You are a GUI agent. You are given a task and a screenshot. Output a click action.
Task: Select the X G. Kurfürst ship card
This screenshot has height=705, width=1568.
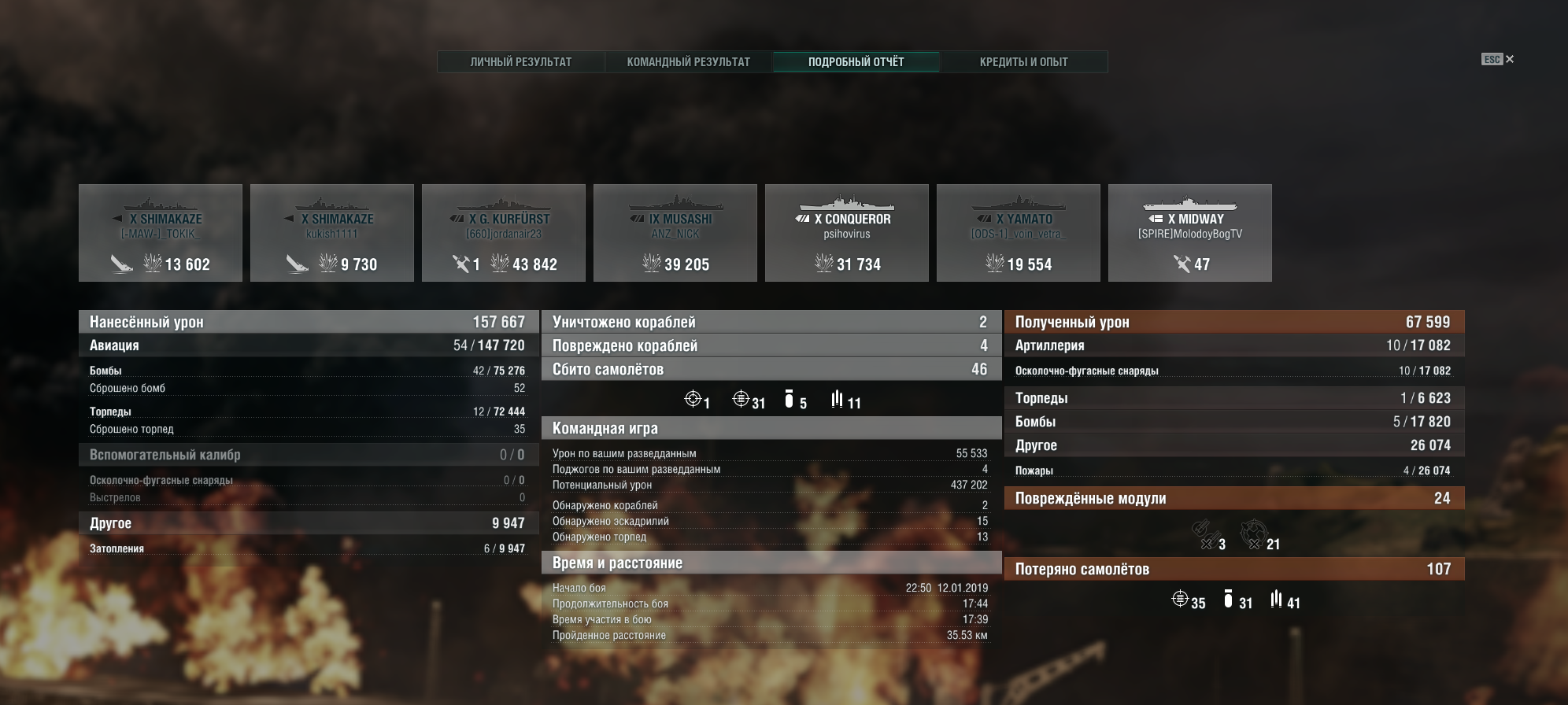click(504, 233)
